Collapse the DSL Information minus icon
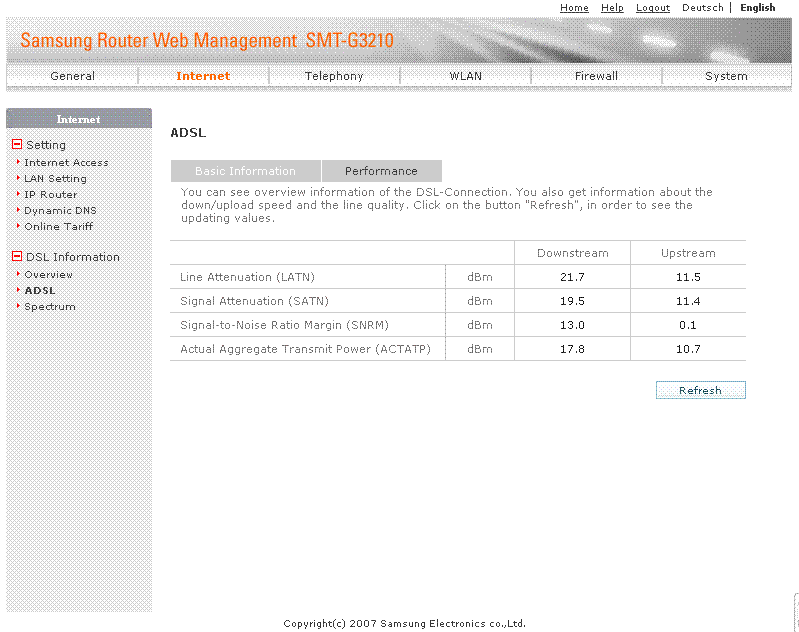Image resolution: width=799 pixels, height=632 pixels. point(17,256)
